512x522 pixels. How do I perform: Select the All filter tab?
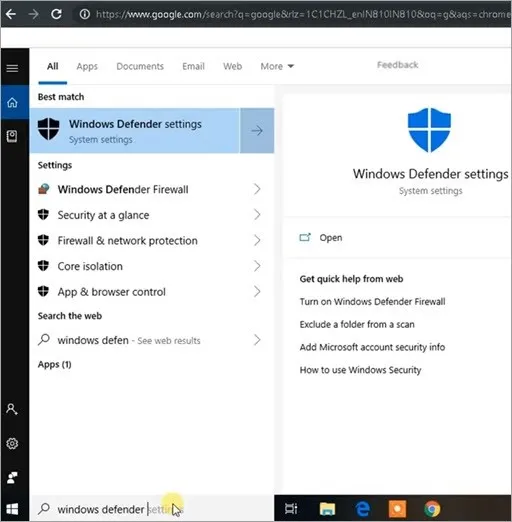tap(53, 66)
